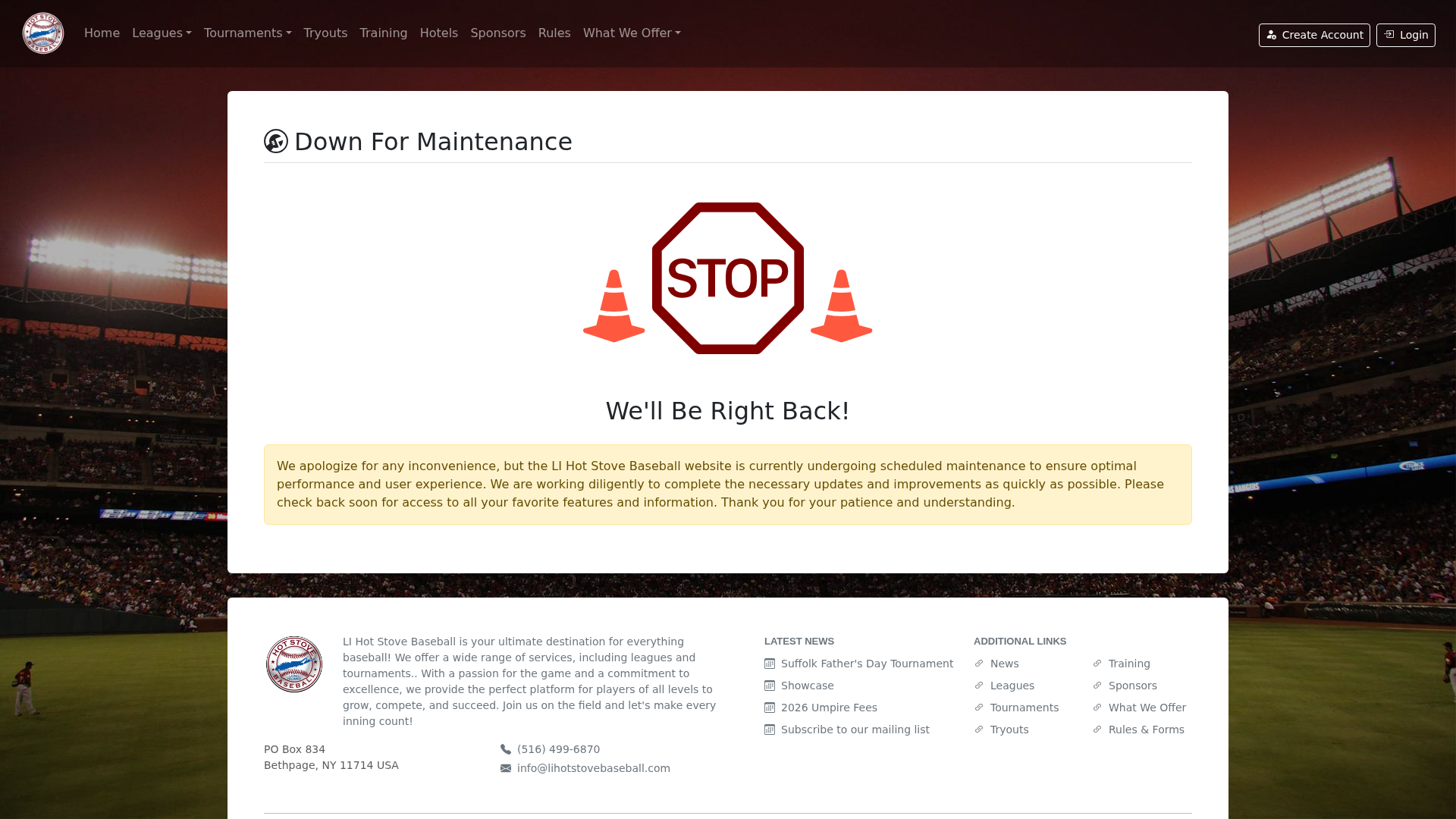Click the link icon beside Rules & Forms
Screen dimensions: 1456x819
pos(1097,730)
